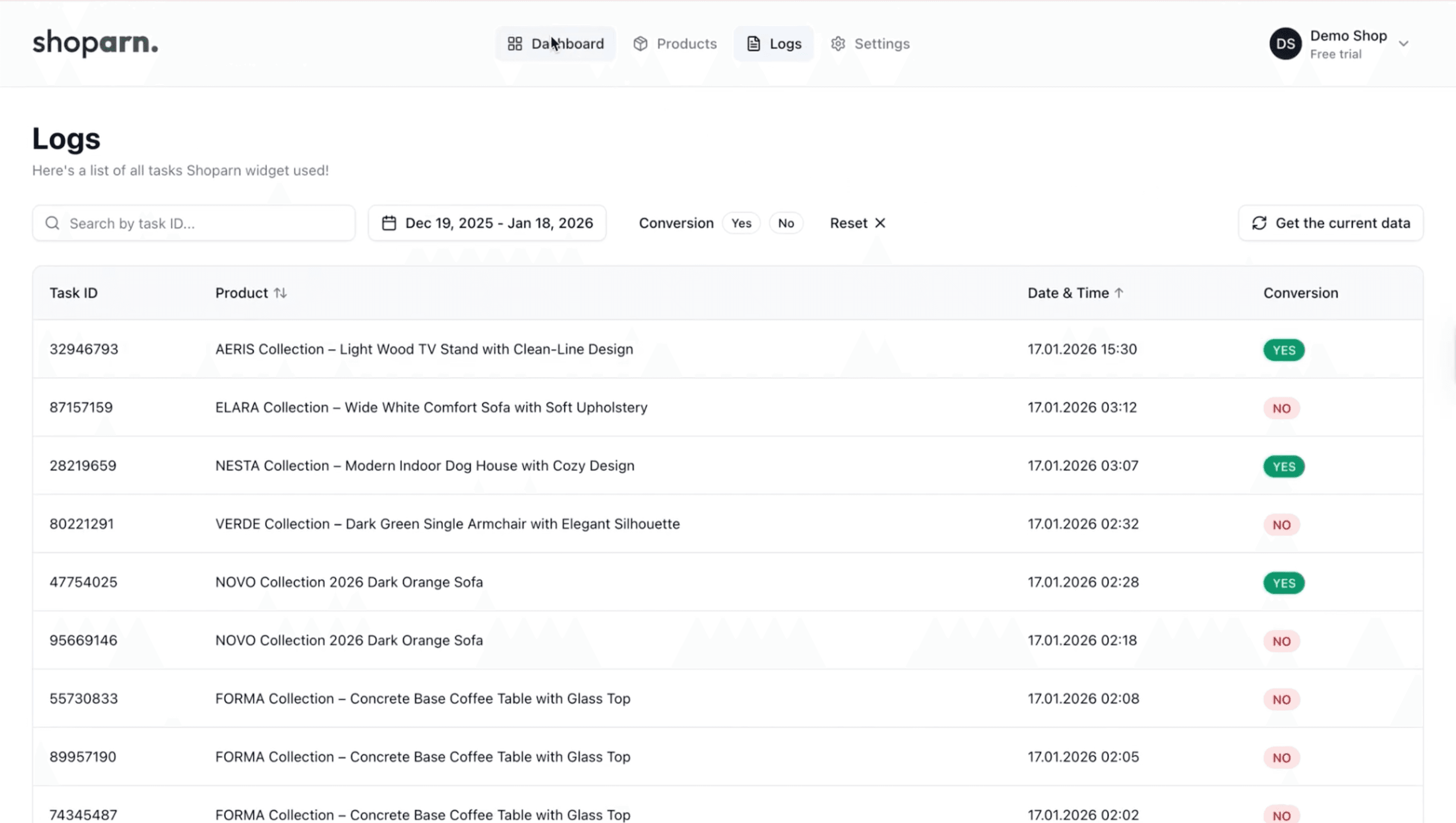The width and height of the screenshot is (1456, 823).
Task: Select the Dashboard grid icon
Action: click(515, 43)
